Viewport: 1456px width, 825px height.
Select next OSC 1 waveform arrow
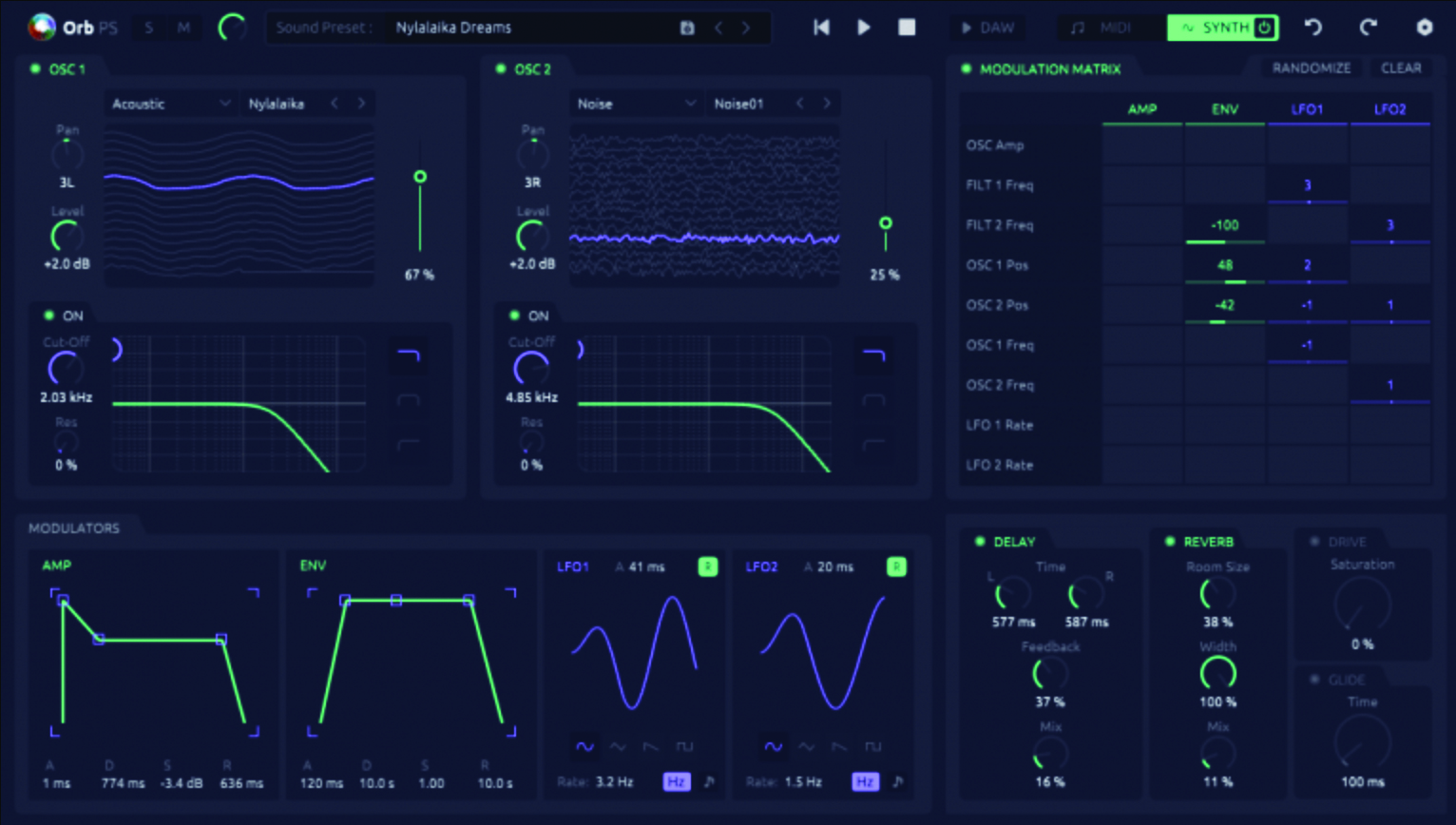click(361, 104)
